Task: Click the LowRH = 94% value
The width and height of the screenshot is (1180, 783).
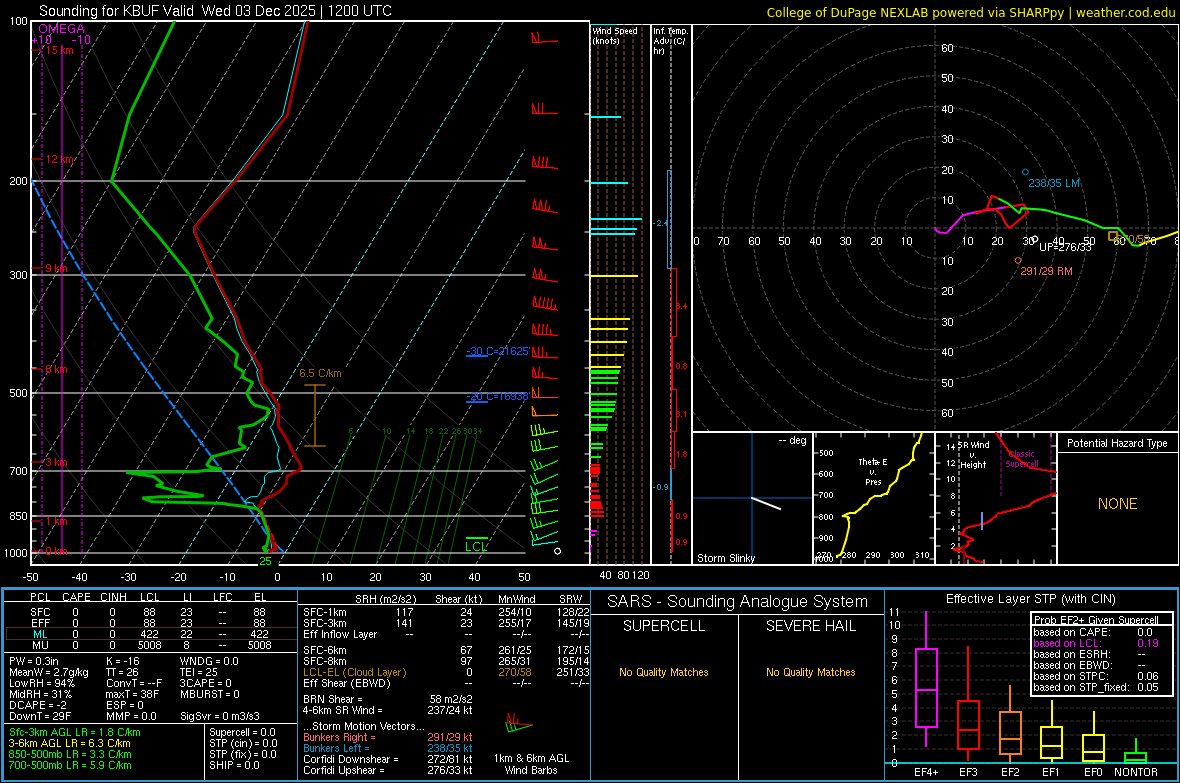Action: pos(41,683)
